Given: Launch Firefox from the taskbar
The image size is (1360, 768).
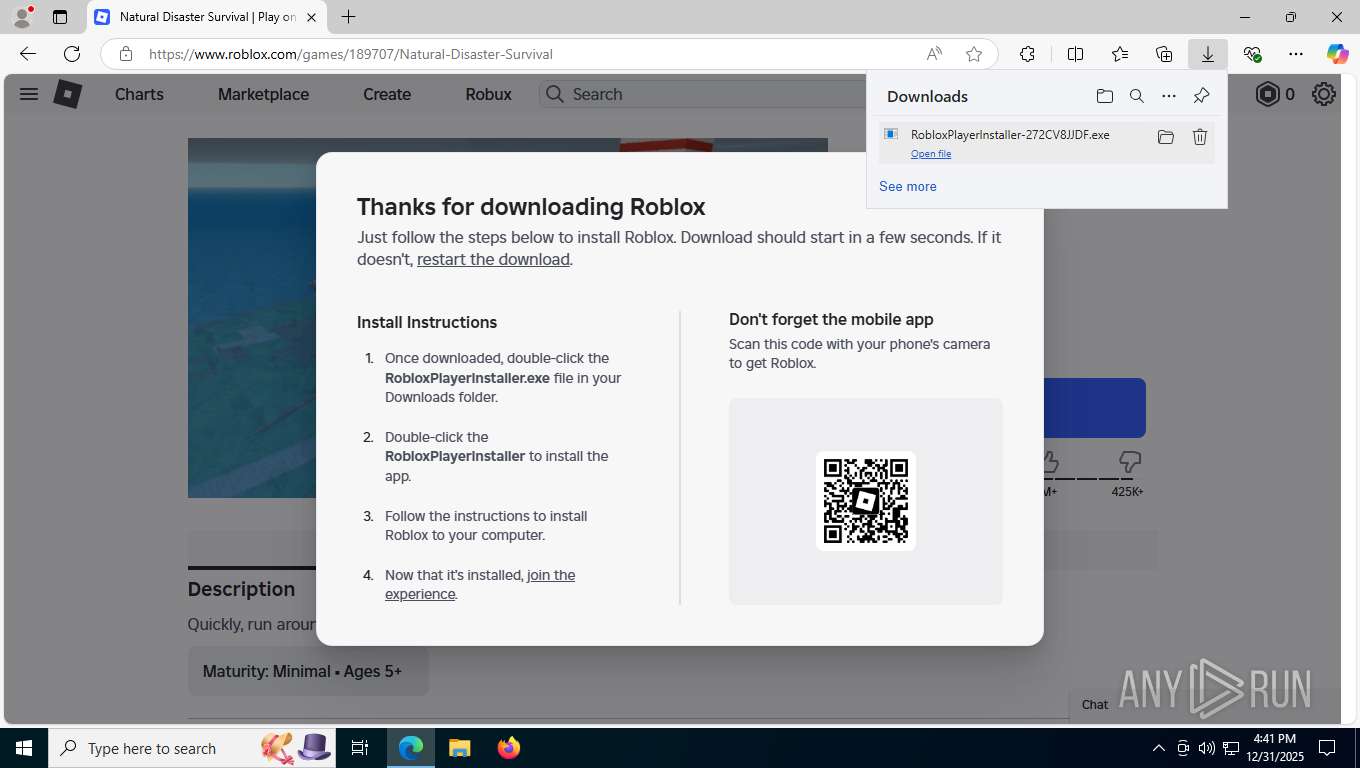Looking at the screenshot, I should (x=509, y=748).
